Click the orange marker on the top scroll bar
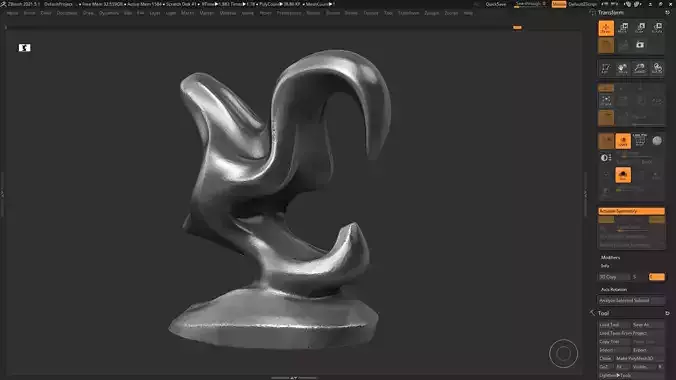The height and width of the screenshot is (380, 676). [x=517, y=28]
